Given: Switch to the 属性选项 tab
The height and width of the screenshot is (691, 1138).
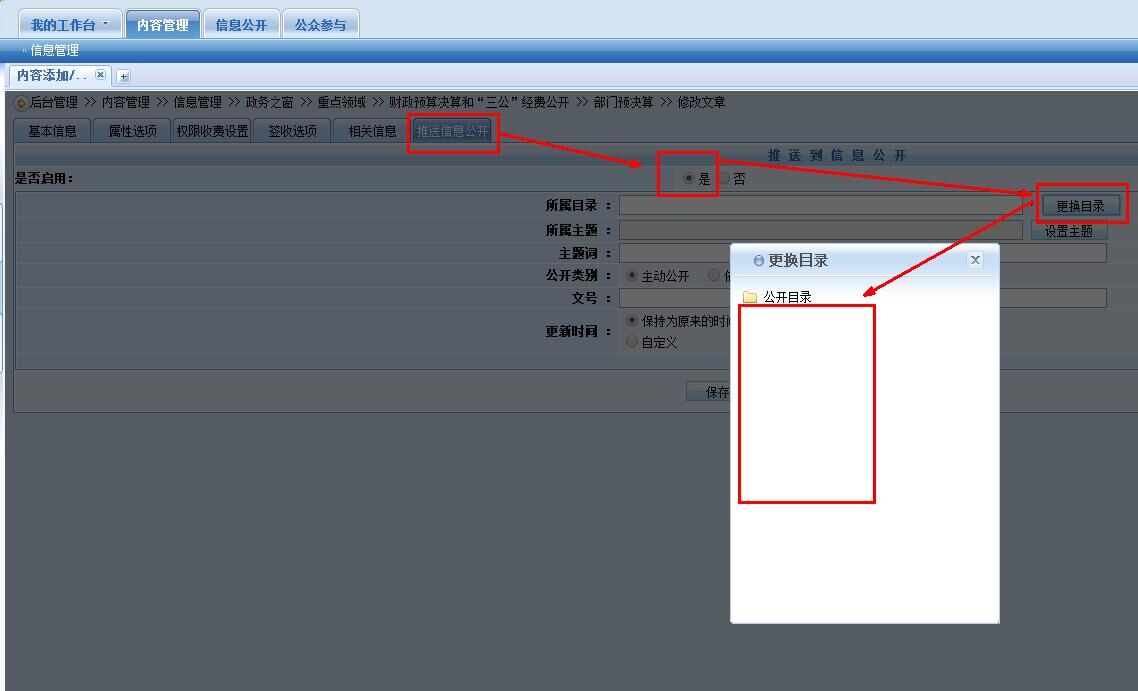Looking at the screenshot, I should [x=132, y=131].
